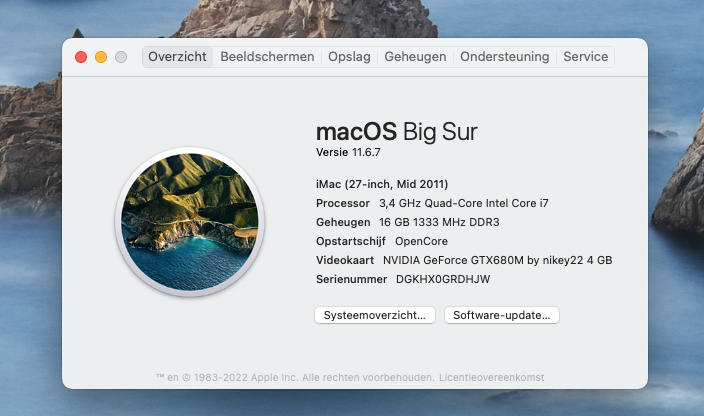Click the macOS Big Sur title
The image size is (704, 416).
click(396, 131)
